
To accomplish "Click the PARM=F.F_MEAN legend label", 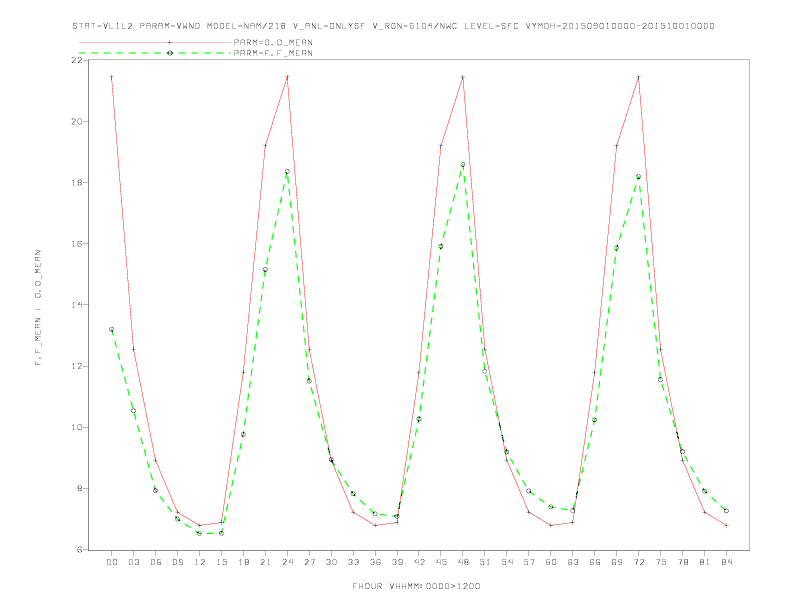I will pyautogui.click(x=273, y=53).
